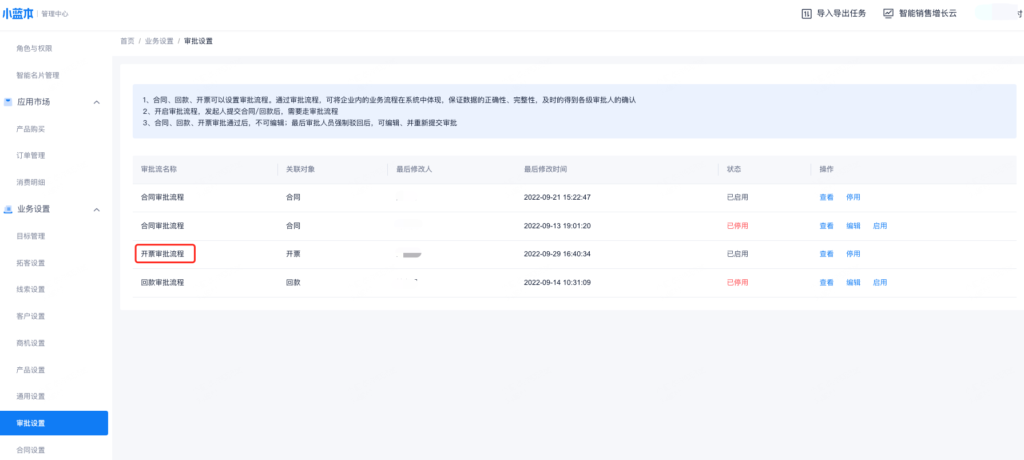
Task: Click 启用 for the 回款审批流程 row
Action: [880, 282]
